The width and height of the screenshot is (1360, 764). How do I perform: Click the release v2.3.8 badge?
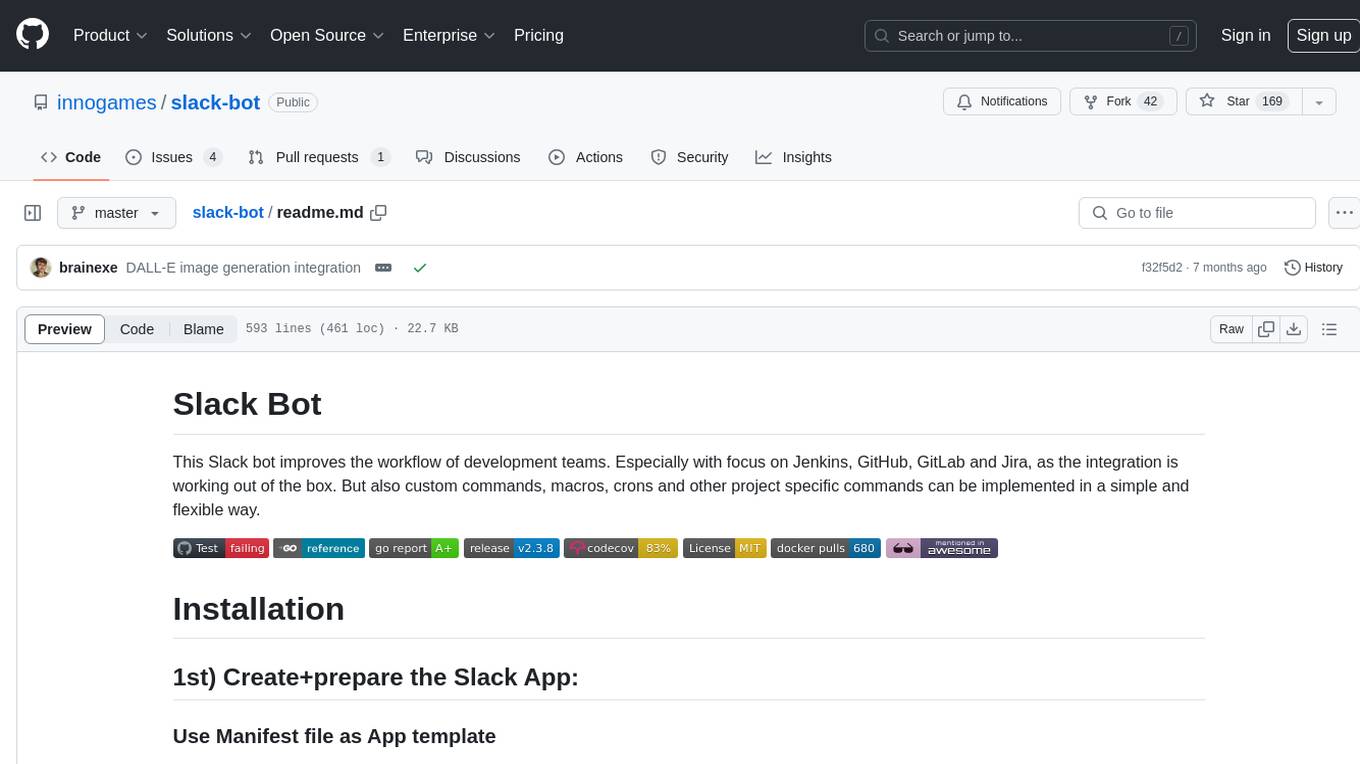[511, 548]
